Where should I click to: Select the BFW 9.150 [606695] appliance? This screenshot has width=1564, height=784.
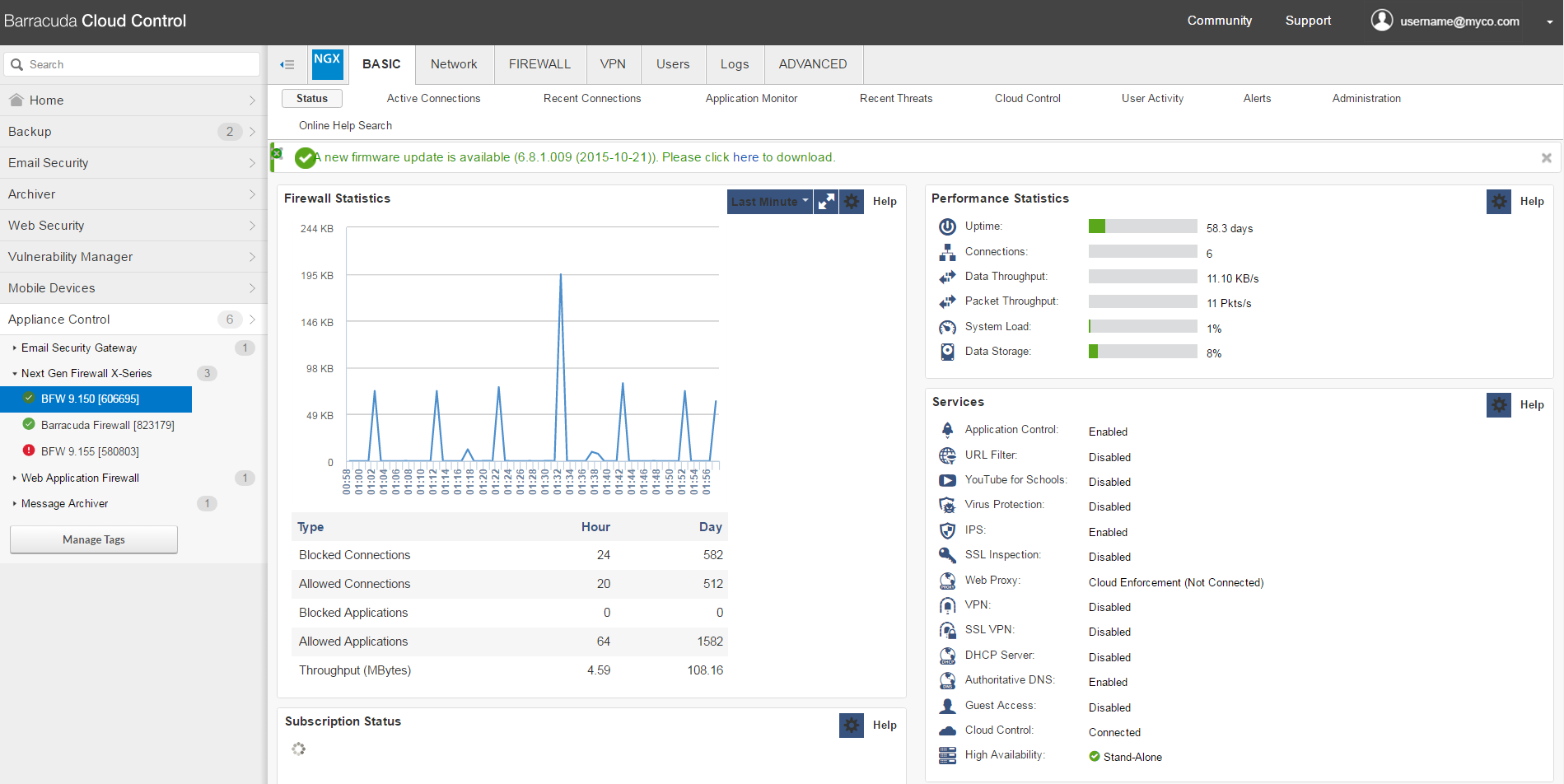[96, 399]
